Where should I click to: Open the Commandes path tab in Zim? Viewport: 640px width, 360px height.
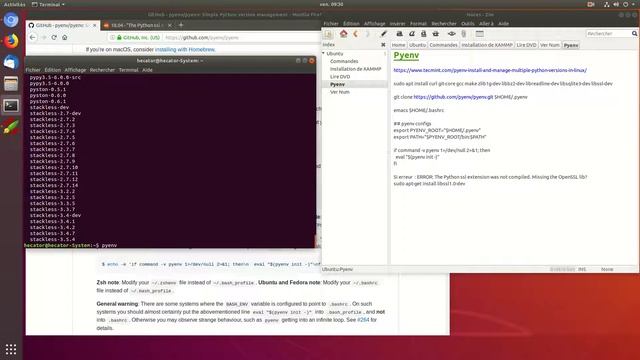tap(443, 45)
